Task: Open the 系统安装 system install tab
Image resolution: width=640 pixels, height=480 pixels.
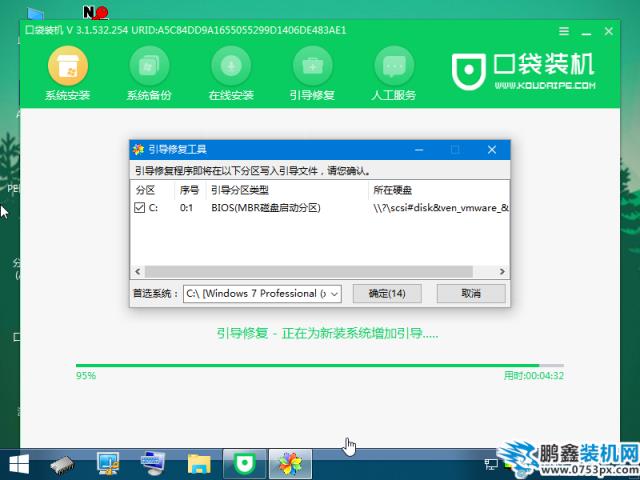Action: pos(68,74)
